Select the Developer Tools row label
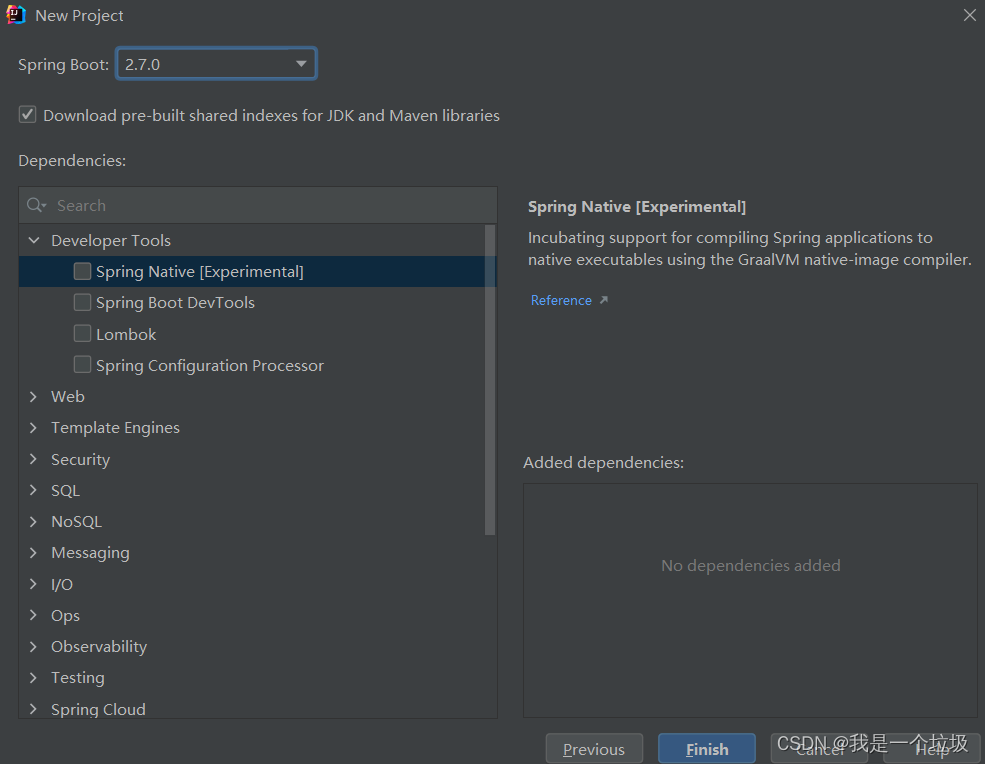The width and height of the screenshot is (985, 764). point(111,241)
